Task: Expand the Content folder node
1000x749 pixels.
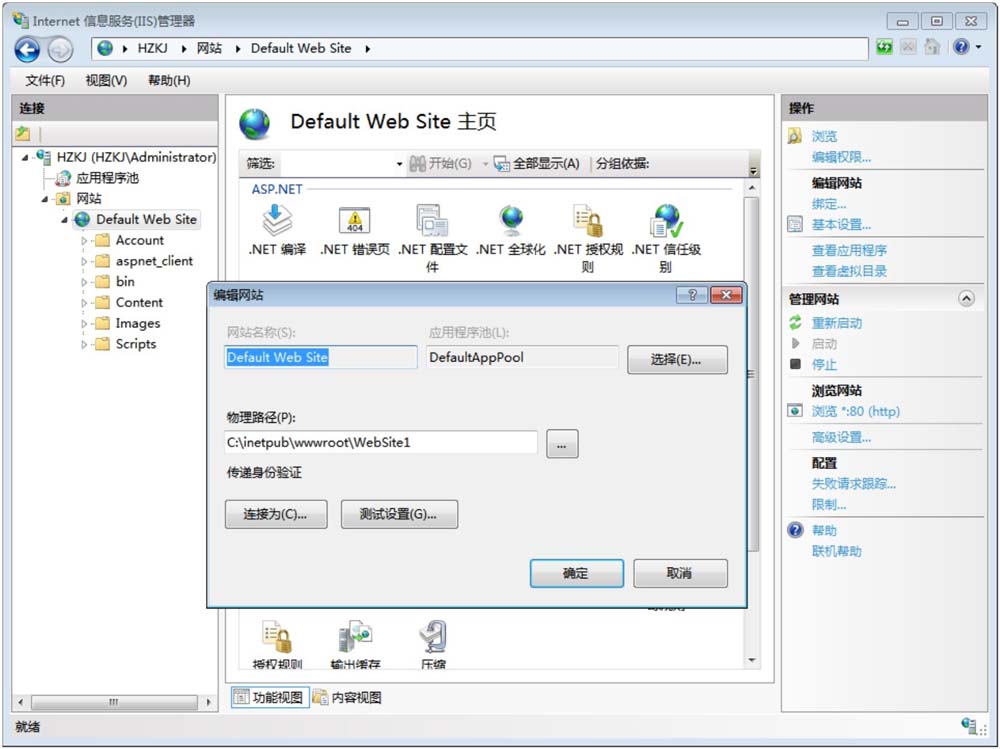Action: (84, 303)
